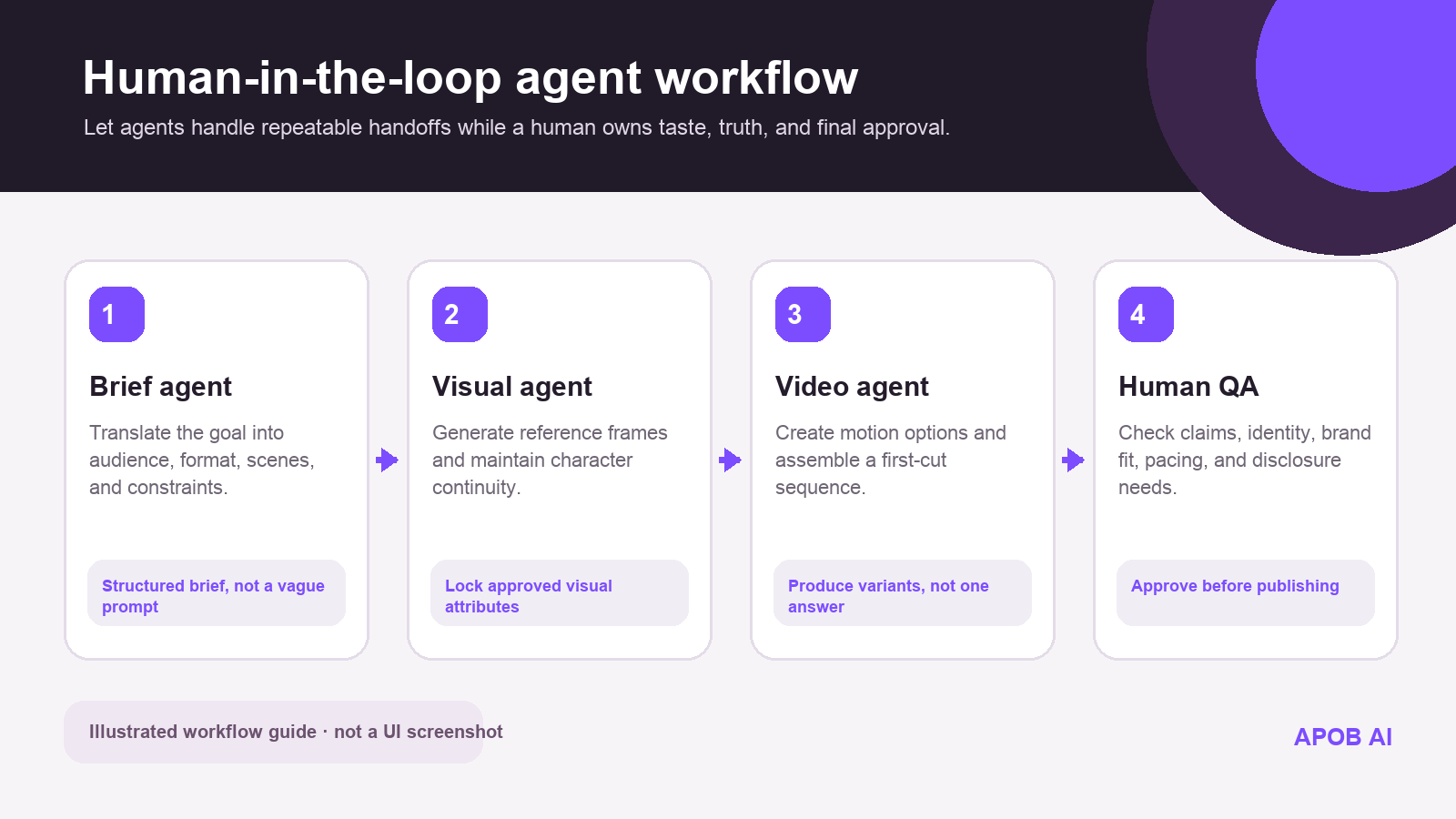Click the APOB AI logo
The height and width of the screenshot is (819, 1456).
pyautogui.click(x=1343, y=737)
